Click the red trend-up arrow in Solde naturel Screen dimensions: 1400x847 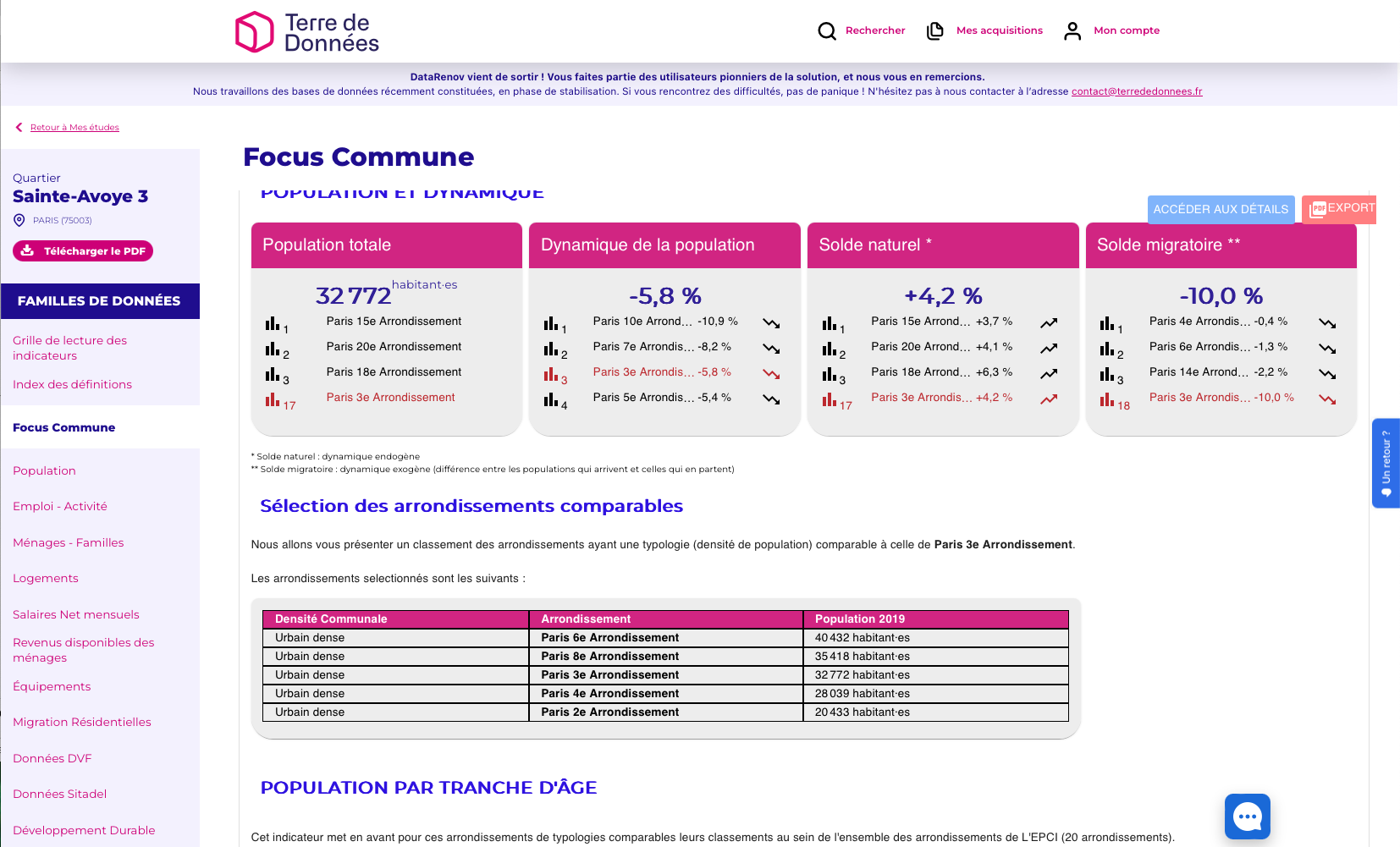click(1049, 399)
